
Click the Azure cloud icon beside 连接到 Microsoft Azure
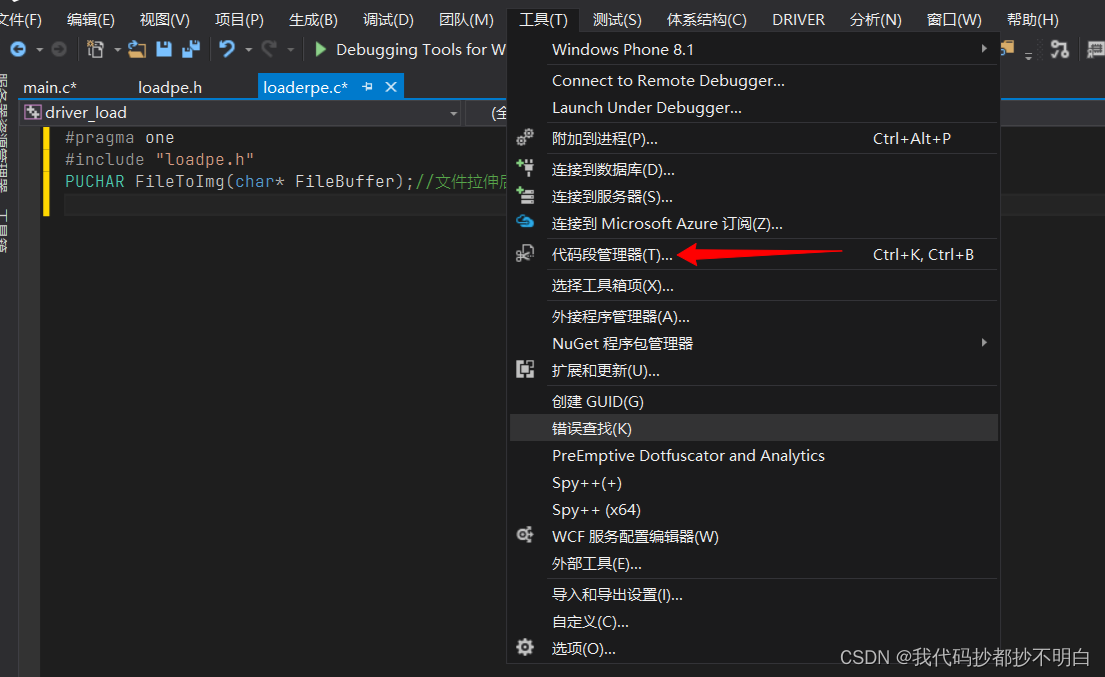tap(525, 222)
